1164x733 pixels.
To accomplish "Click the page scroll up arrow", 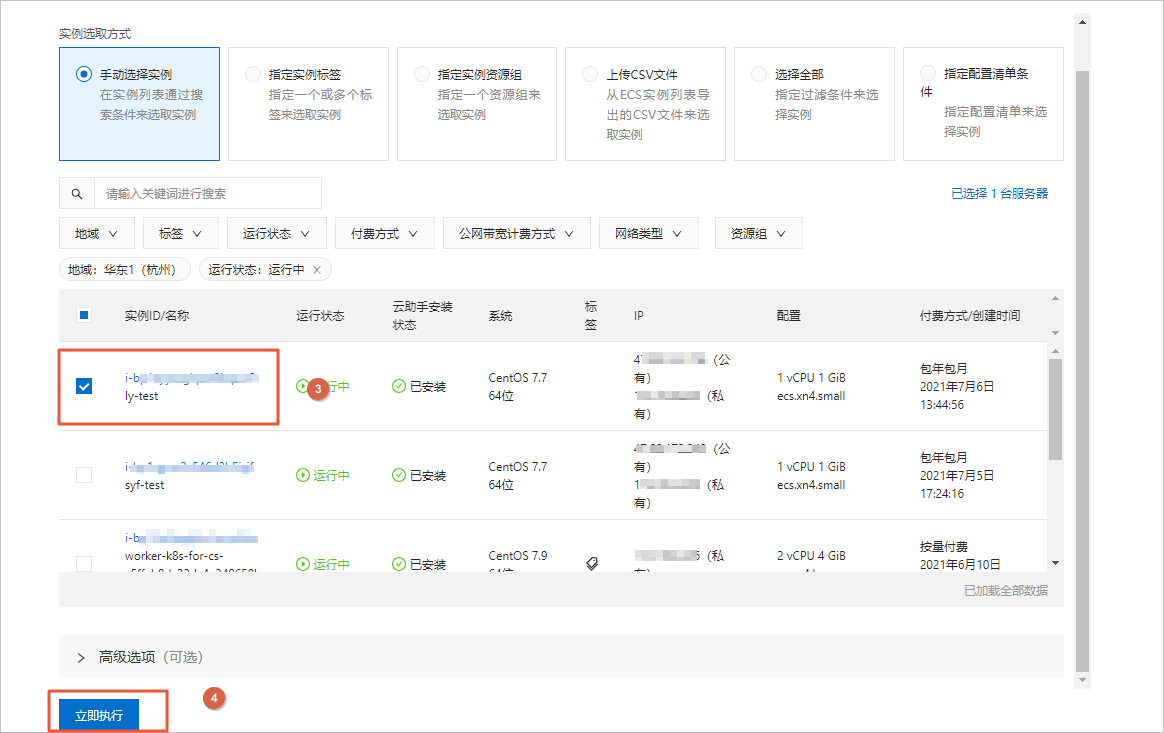I will pos(1082,22).
